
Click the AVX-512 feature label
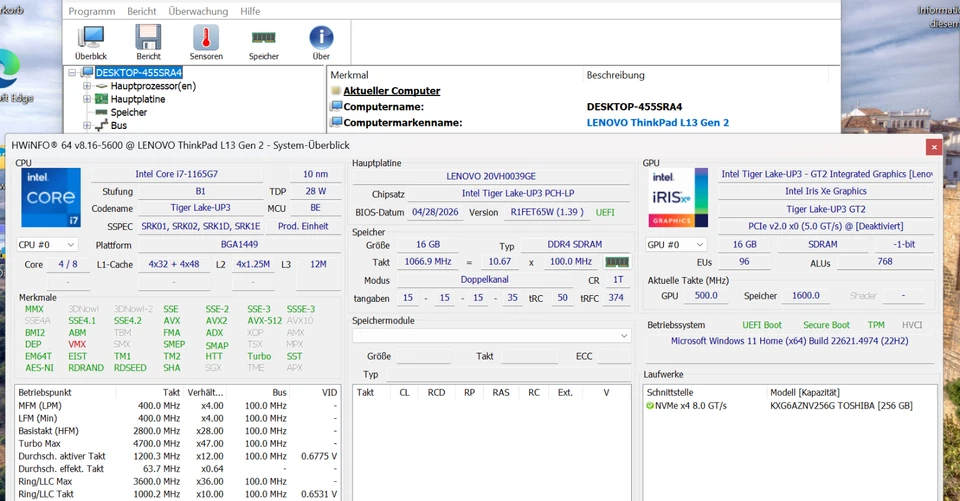pos(264,321)
